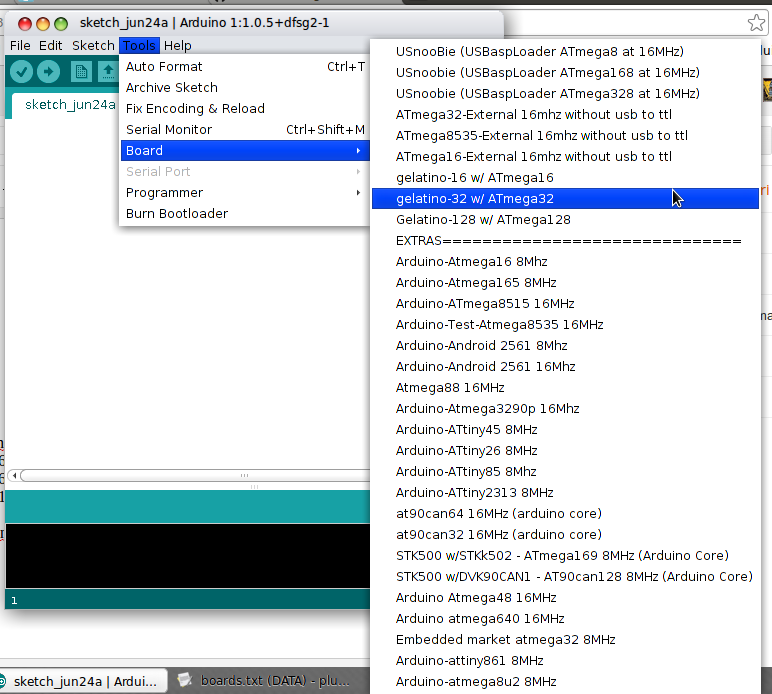772x694 pixels.
Task: Select Arduino-Atmega3290p 16Mhz board
Action: (x=565, y=409)
